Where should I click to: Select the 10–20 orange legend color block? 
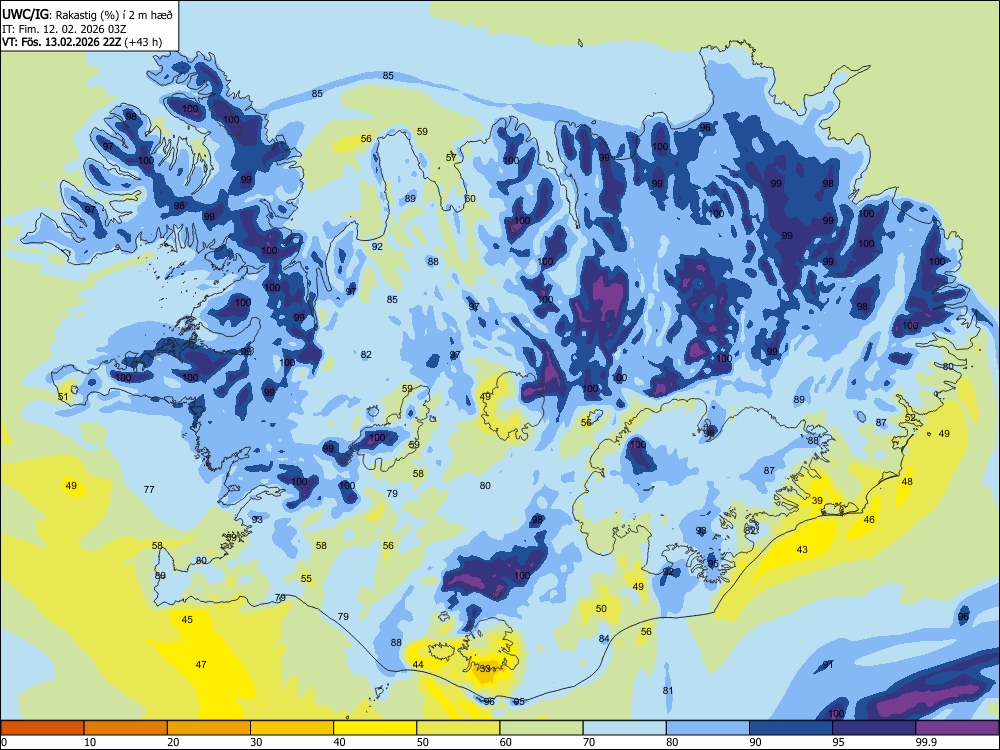126,728
